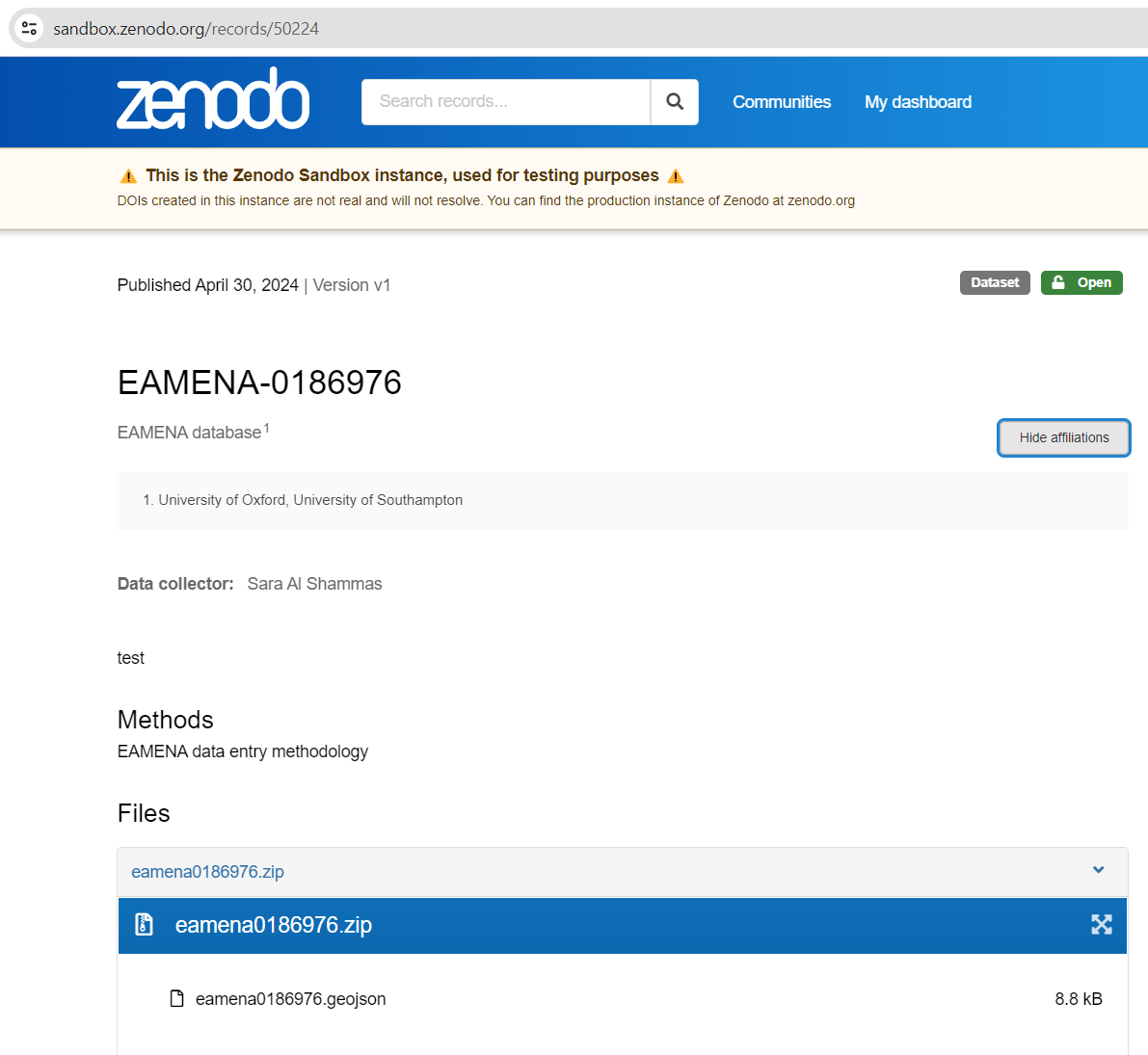
Task: Click the DOIs not real notice text
Action: pos(486,200)
